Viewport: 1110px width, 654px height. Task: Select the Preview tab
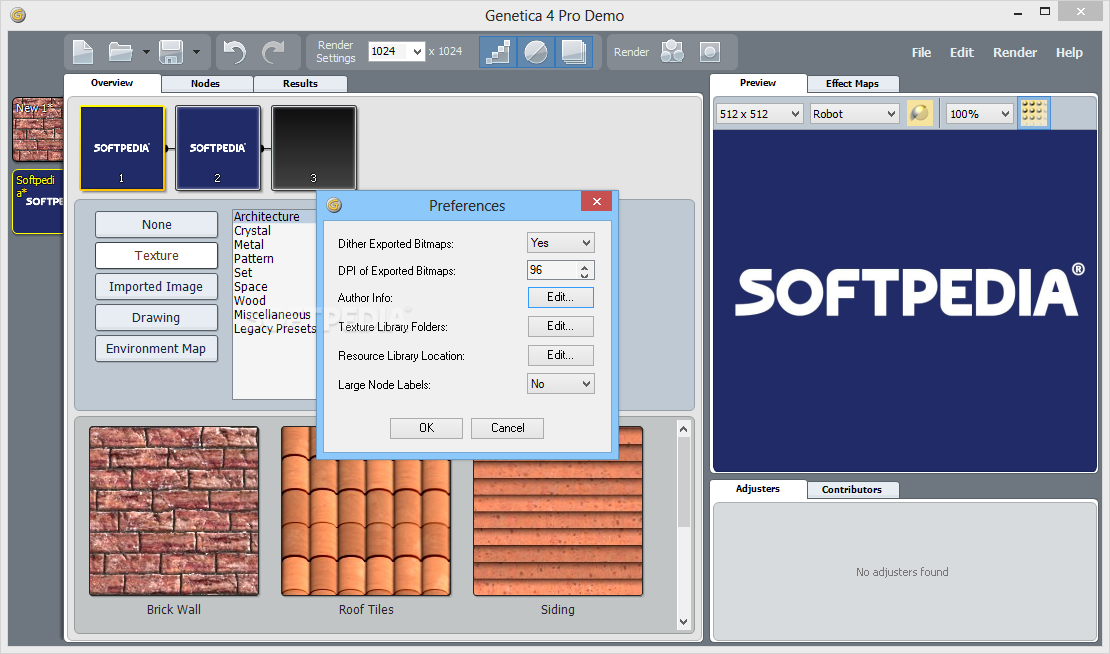[x=758, y=83]
